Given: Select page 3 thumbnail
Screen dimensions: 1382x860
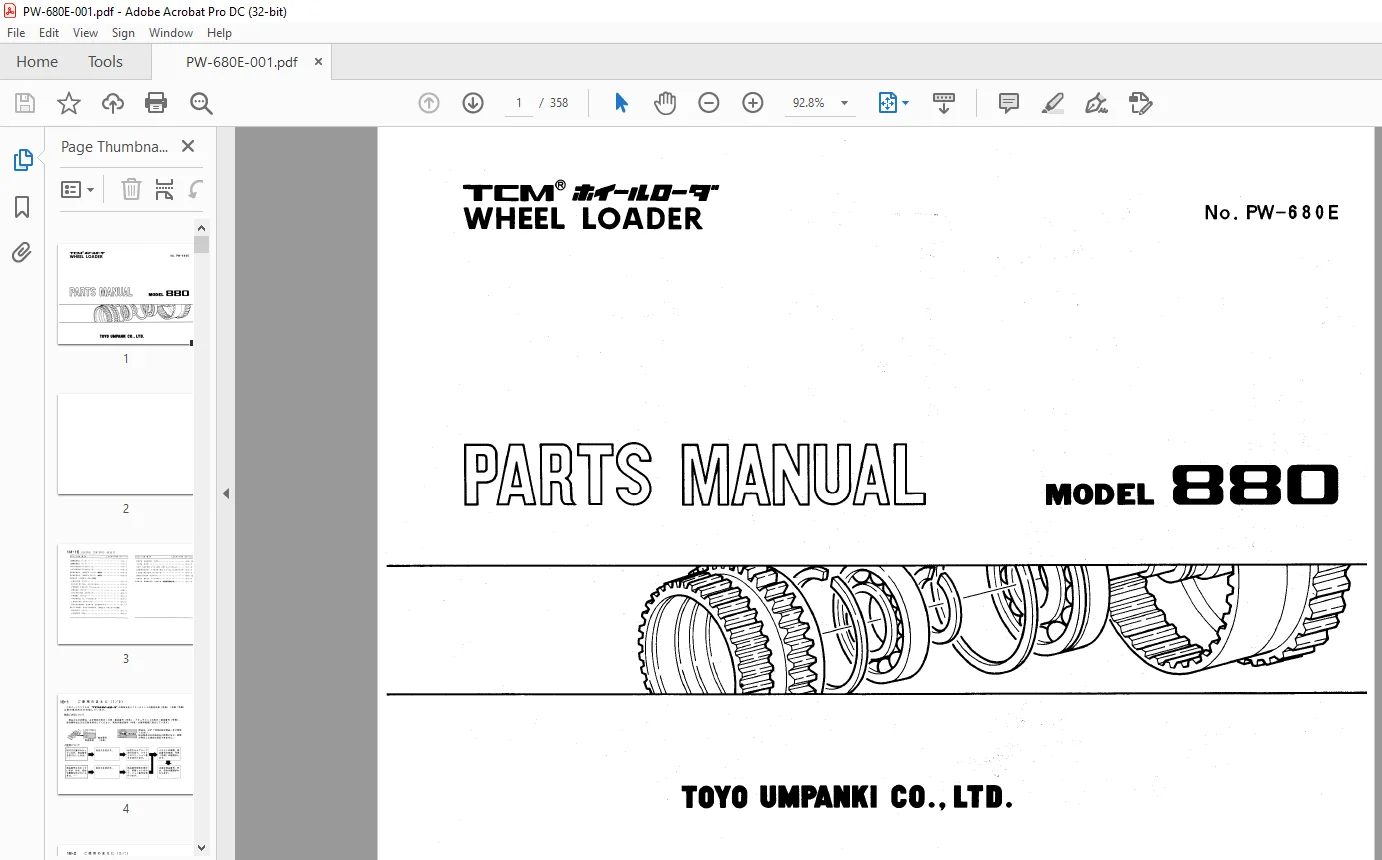Looking at the screenshot, I should [x=125, y=594].
